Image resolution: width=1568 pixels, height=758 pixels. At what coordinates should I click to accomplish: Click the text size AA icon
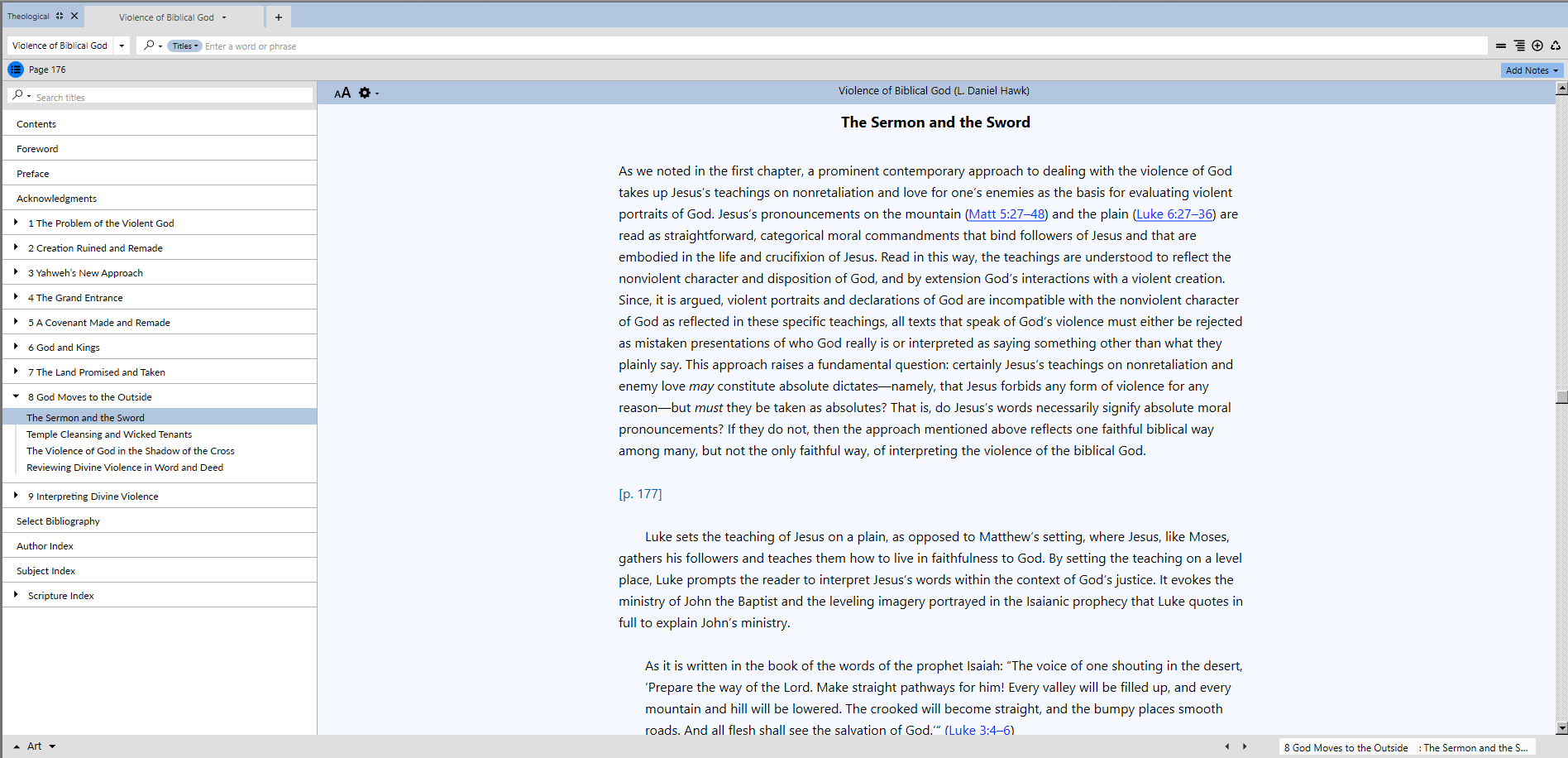coord(342,93)
